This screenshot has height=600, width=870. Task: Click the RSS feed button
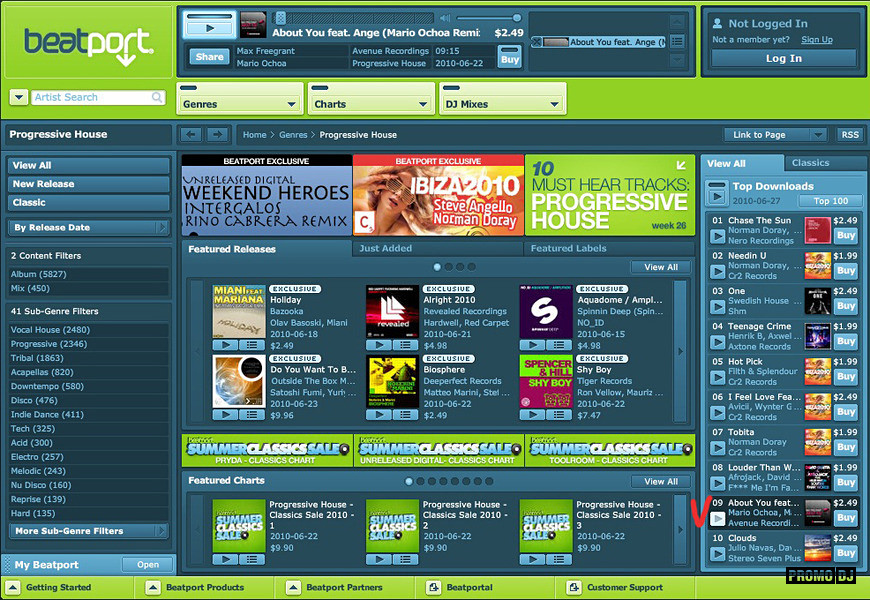coord(849,134)
